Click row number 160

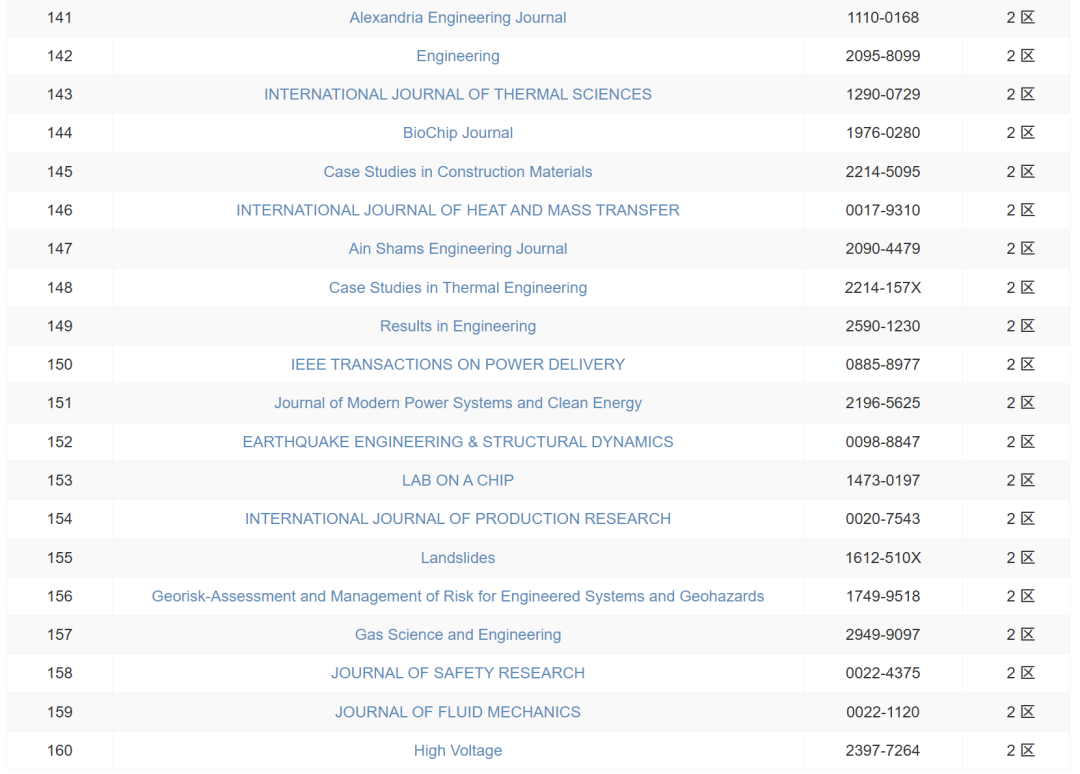coord(60,751)
